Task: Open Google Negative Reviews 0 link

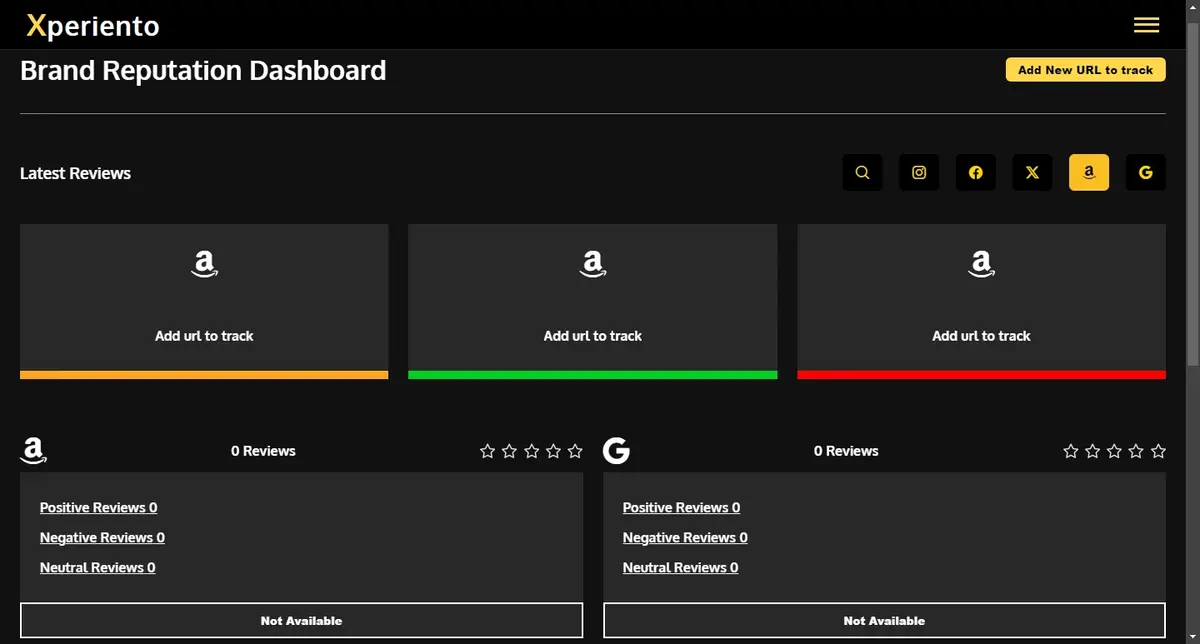Action: coord(685,538)
